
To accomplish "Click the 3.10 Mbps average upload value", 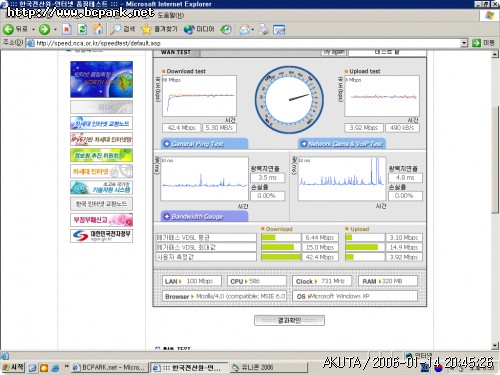I will (404, 237).
